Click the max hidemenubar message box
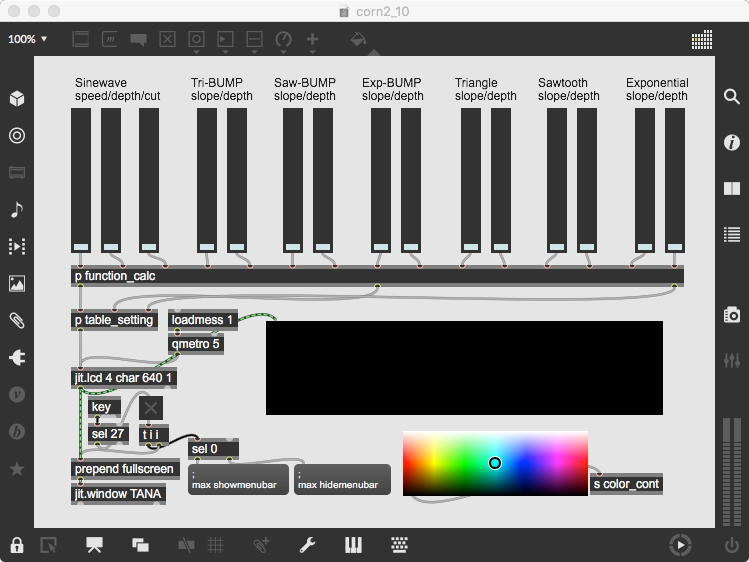This screenshot has height=562, width=749. 342,479
